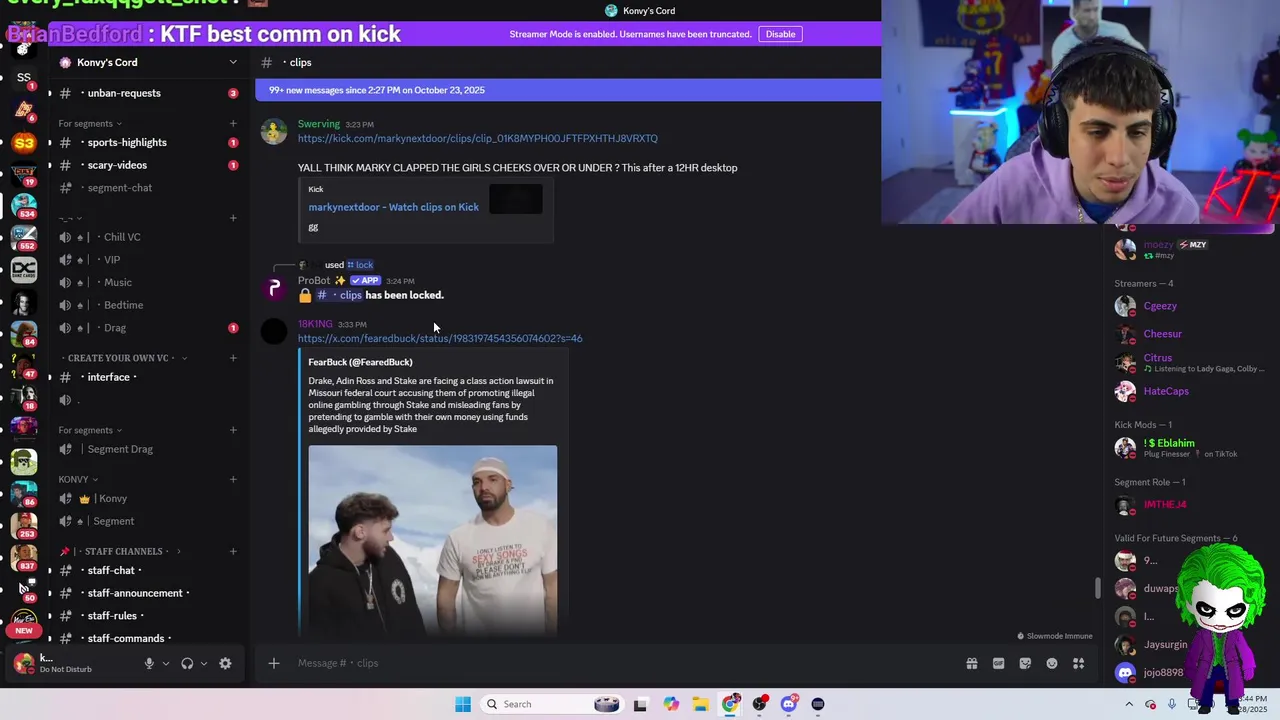Open the server icon with badge 253

pyautogui.click(x=24, y=525)
